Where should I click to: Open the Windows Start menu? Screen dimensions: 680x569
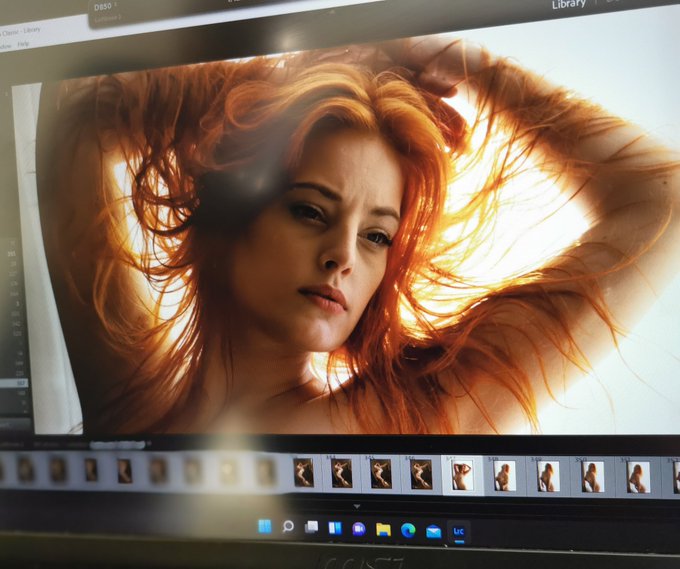[x=265, y=526]
